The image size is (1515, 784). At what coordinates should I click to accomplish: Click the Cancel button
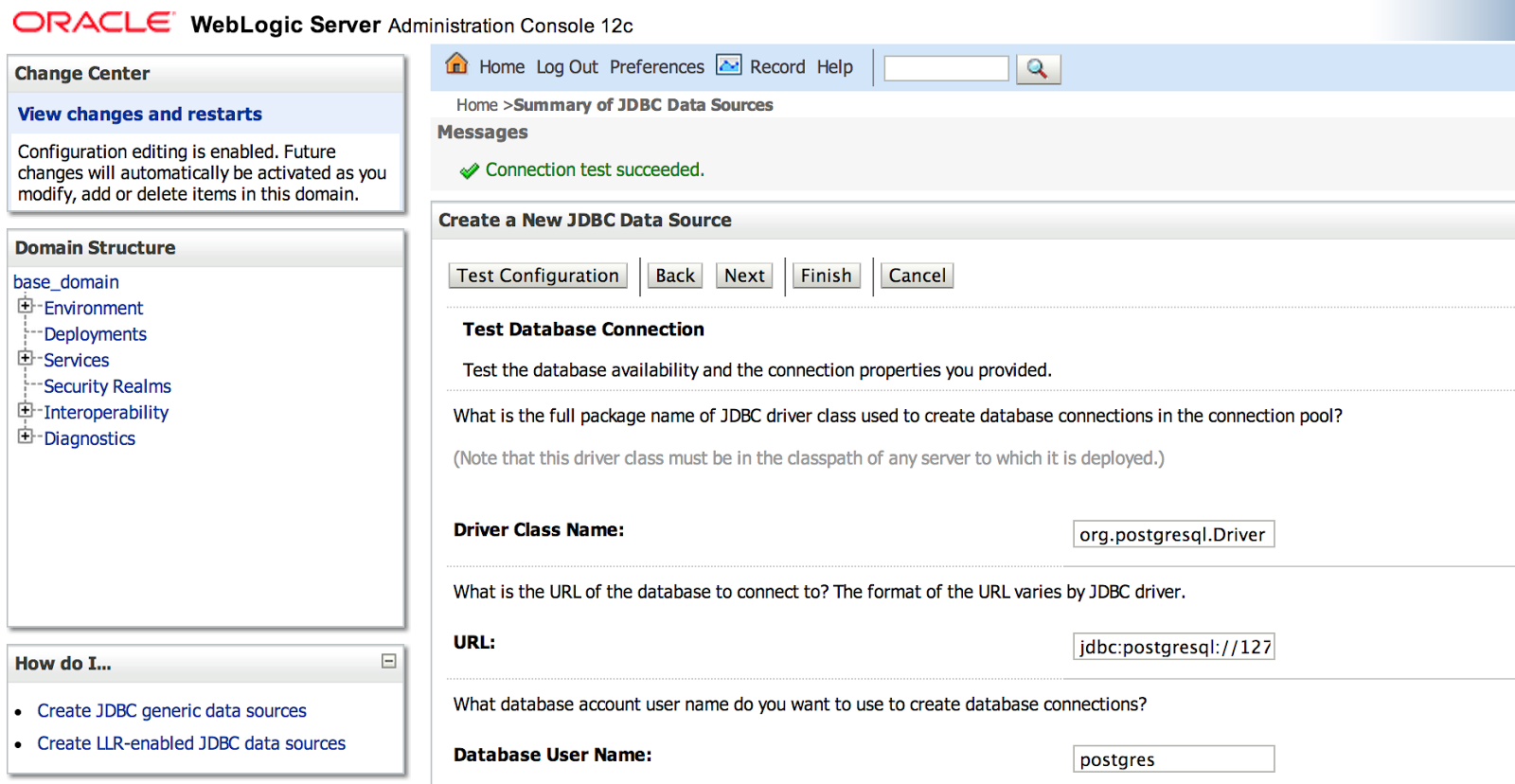(x=918, y=276)
